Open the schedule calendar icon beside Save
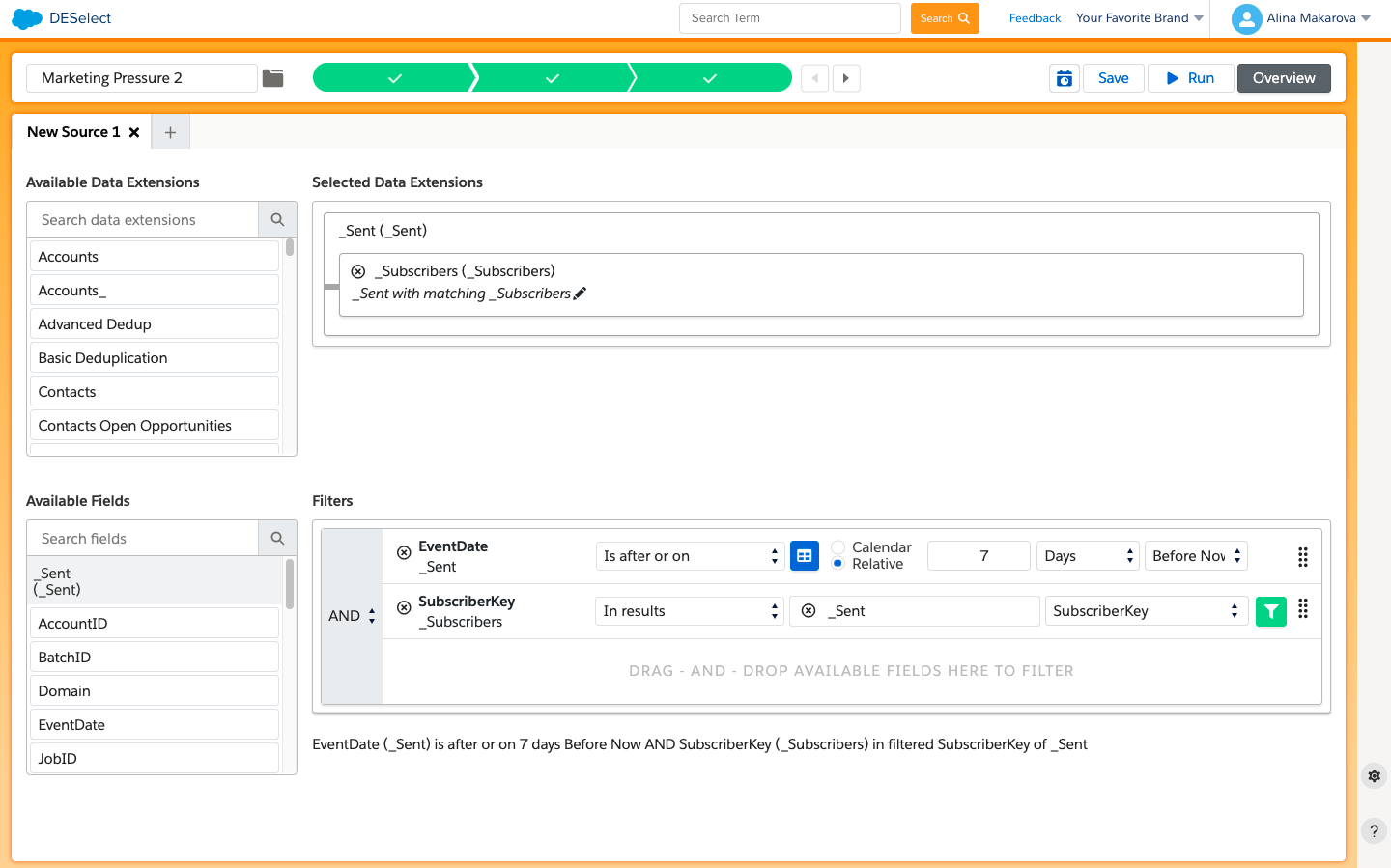The width and height of the screenshot is (1391, 868). click(x=1064, y=78)
